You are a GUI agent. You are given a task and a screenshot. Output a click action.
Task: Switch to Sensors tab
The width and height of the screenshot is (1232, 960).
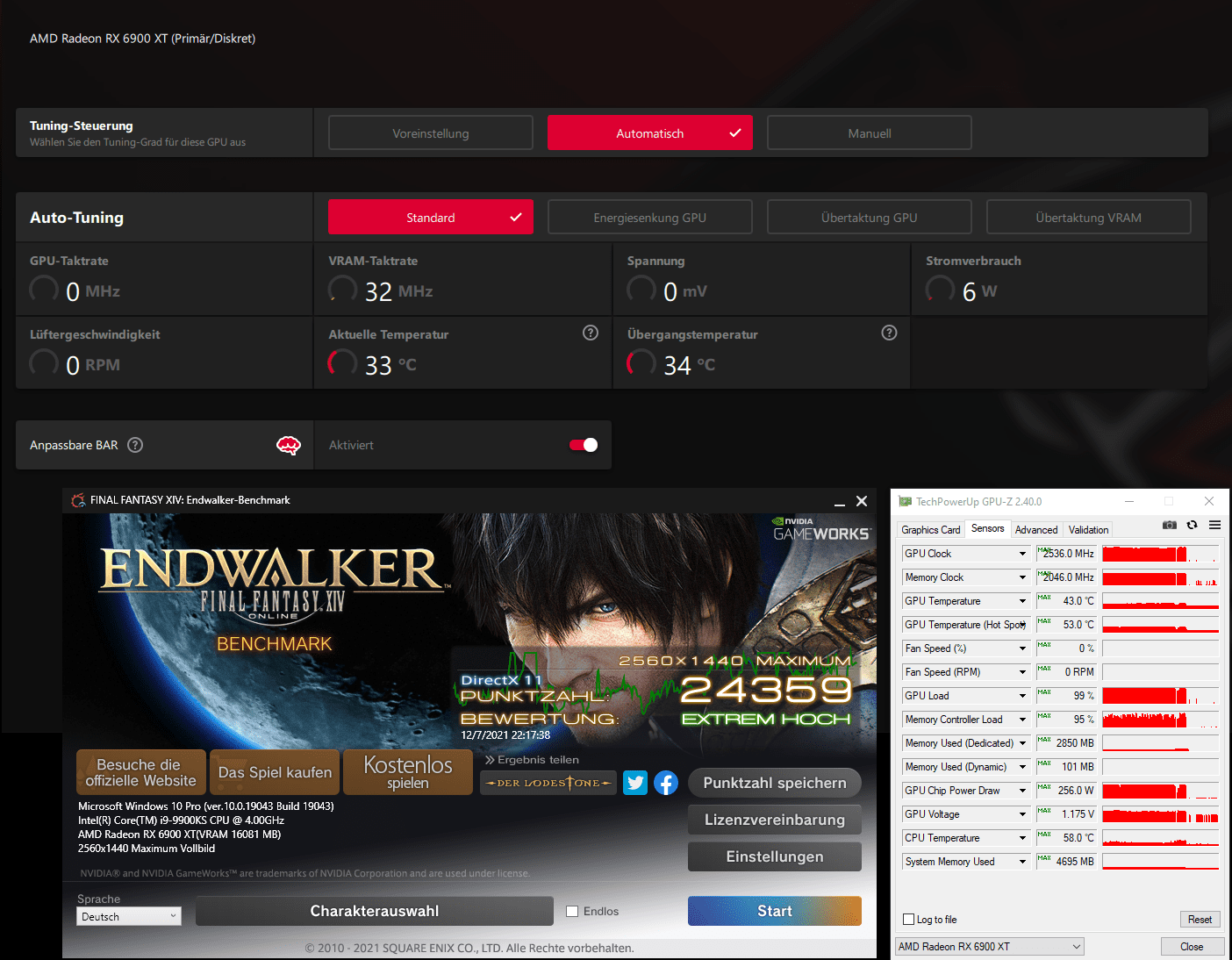tap(988, 528)
